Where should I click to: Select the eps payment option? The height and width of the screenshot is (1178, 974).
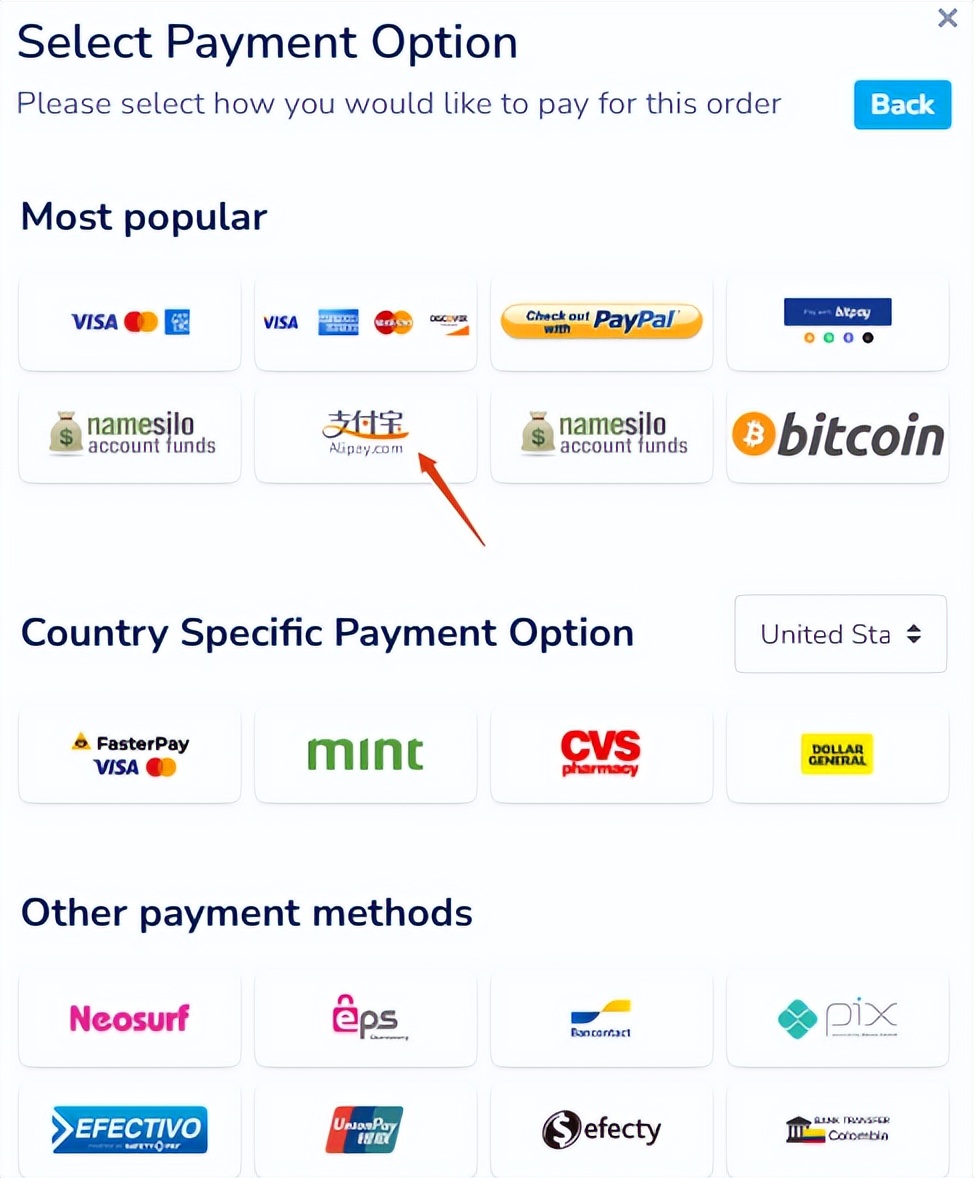365,1018
